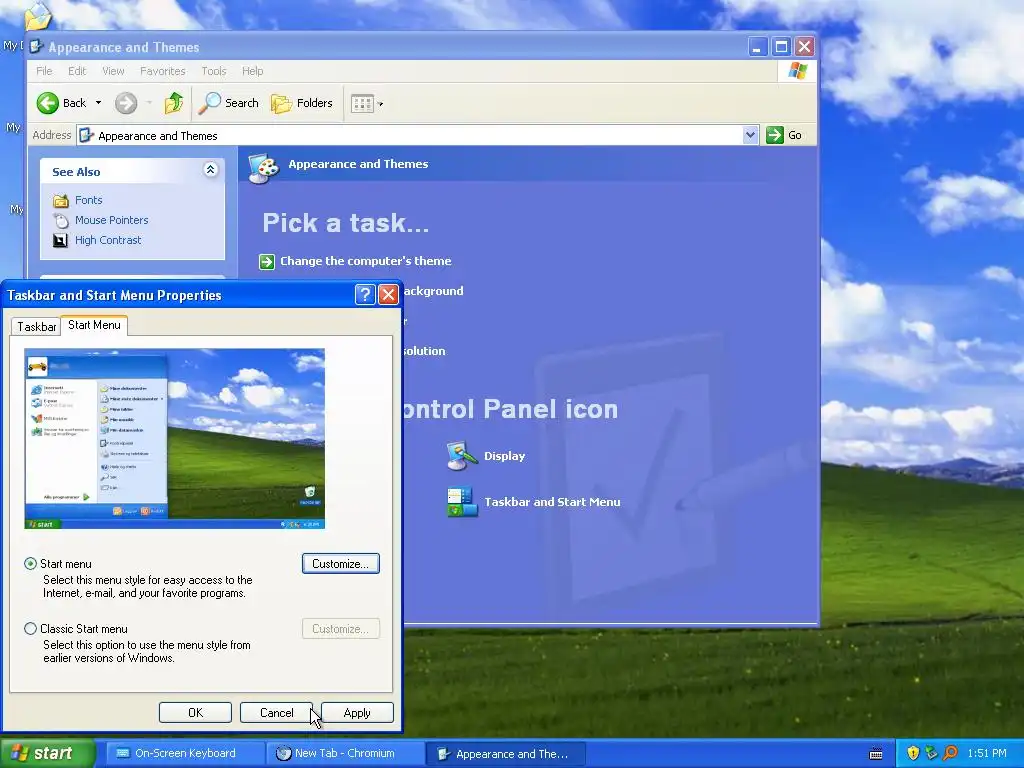Viewport: 1024px width, 768px height.
Task: Click the Display control panel icon
Action: click(x=462, y=456)
